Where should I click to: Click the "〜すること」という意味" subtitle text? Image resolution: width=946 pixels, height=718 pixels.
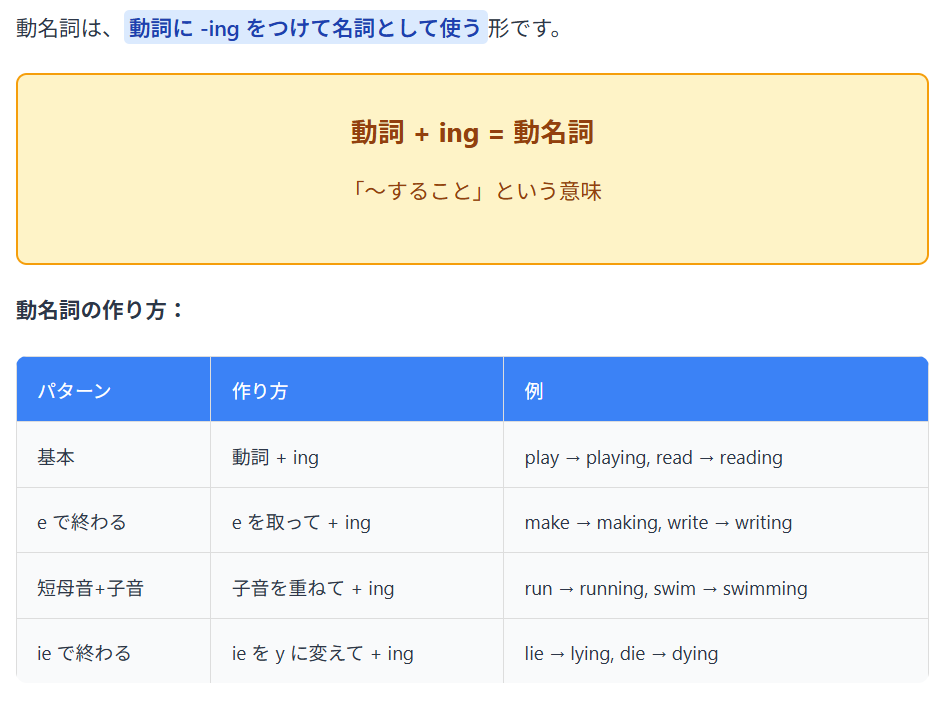click(476, 190)
